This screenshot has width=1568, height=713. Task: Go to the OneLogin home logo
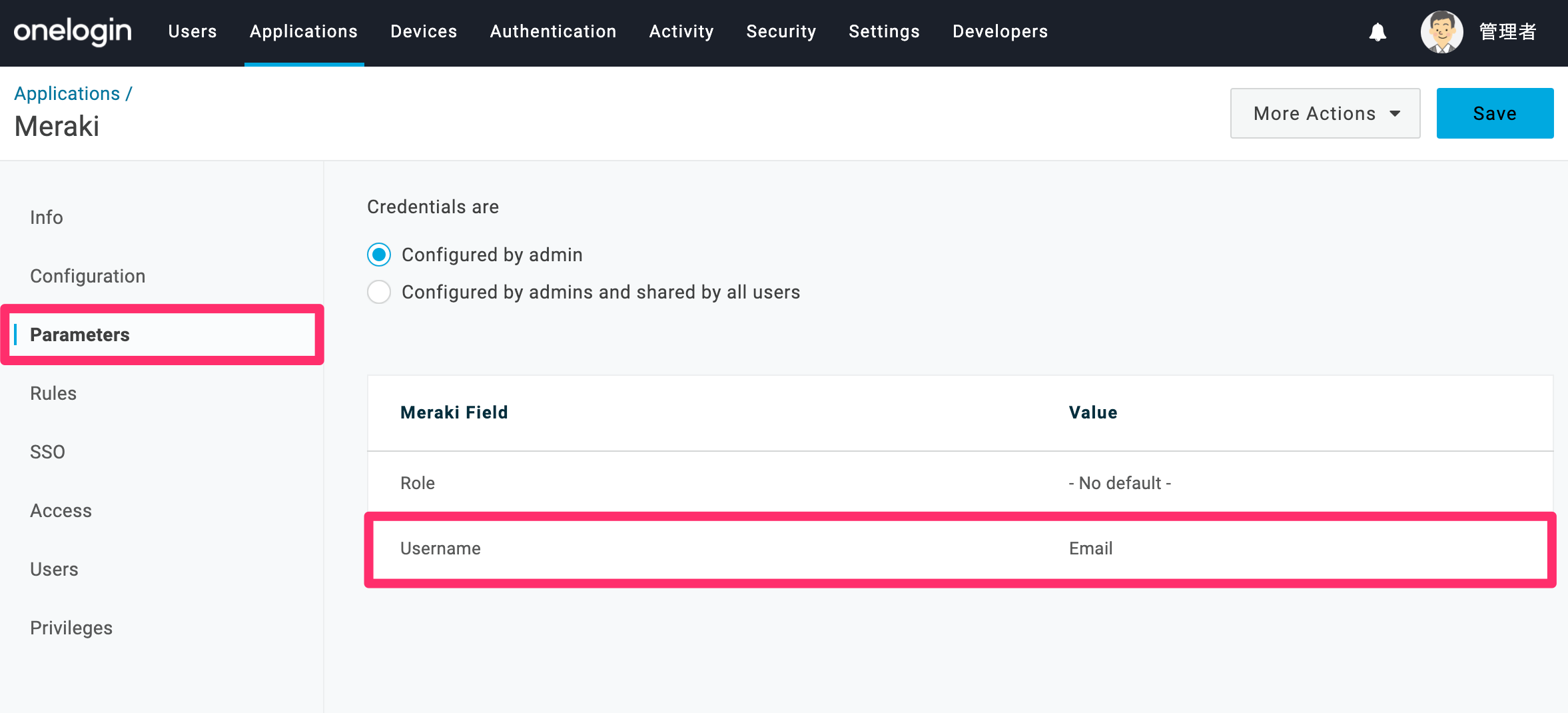73,31
